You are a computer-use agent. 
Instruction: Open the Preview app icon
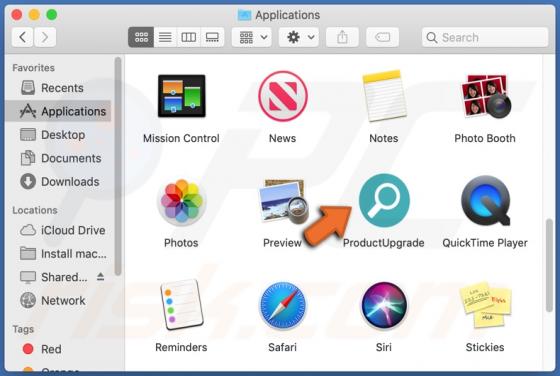[283, 201]
